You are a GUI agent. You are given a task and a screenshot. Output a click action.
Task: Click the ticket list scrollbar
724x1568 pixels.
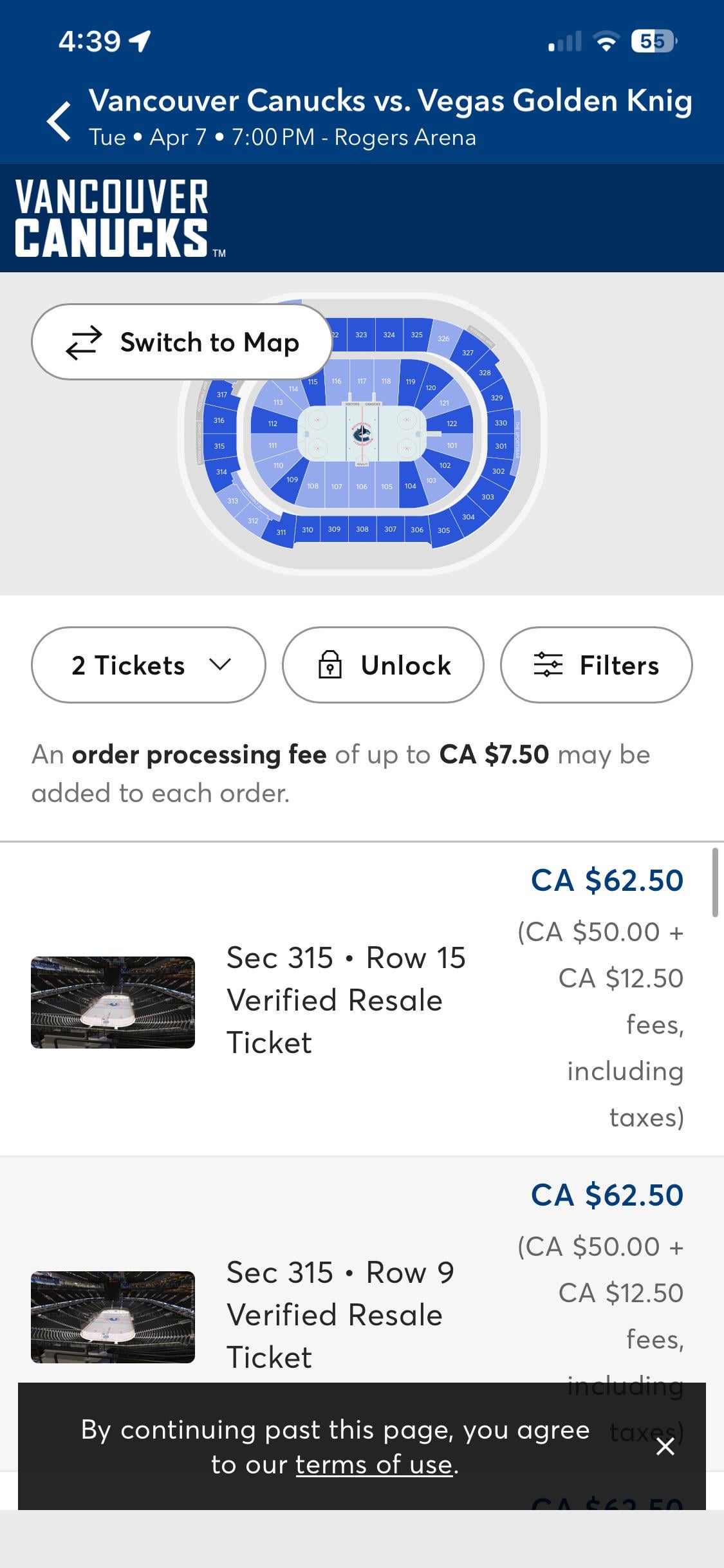715,882
